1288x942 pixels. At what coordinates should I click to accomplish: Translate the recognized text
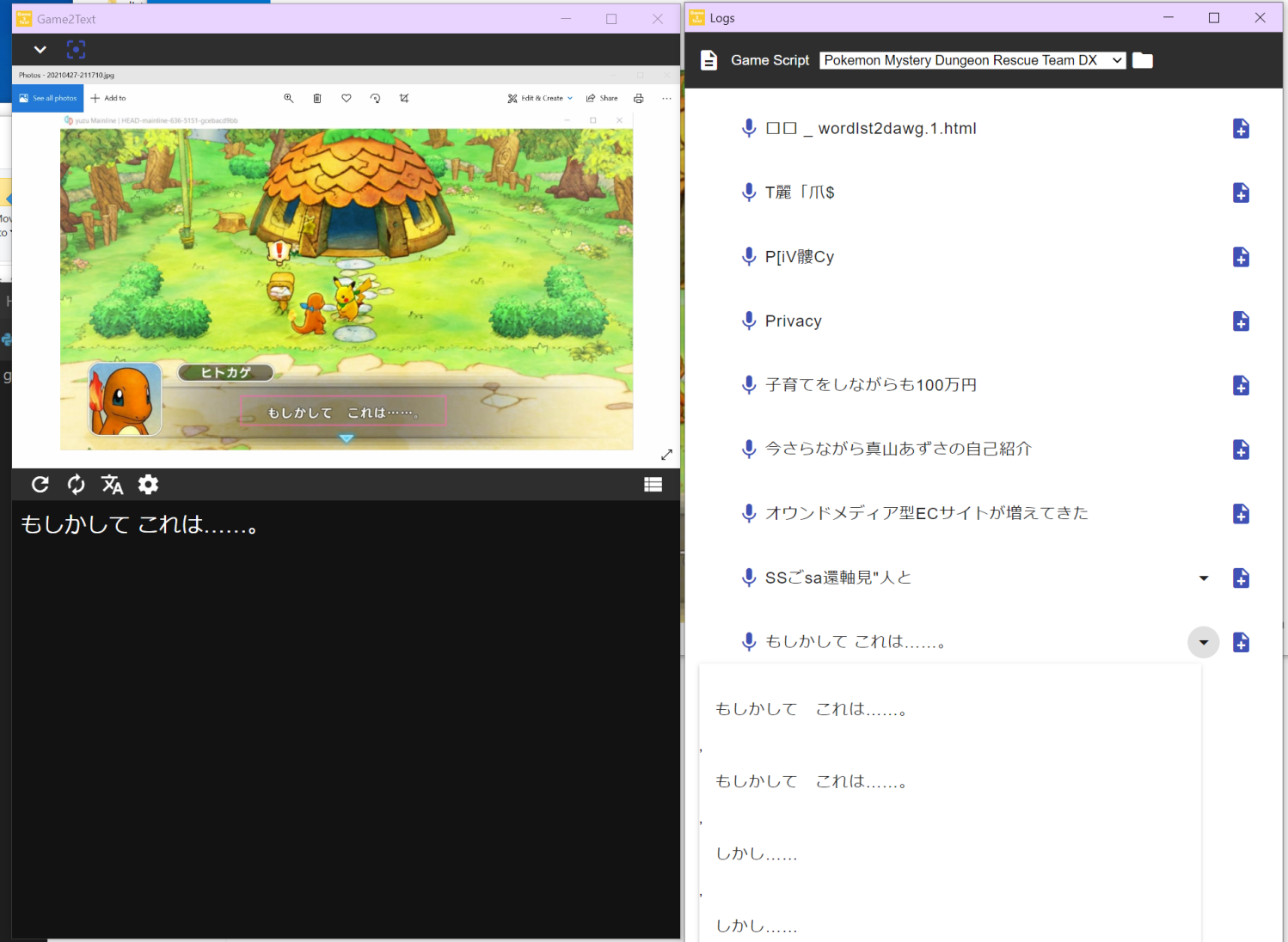coord(111,485)
